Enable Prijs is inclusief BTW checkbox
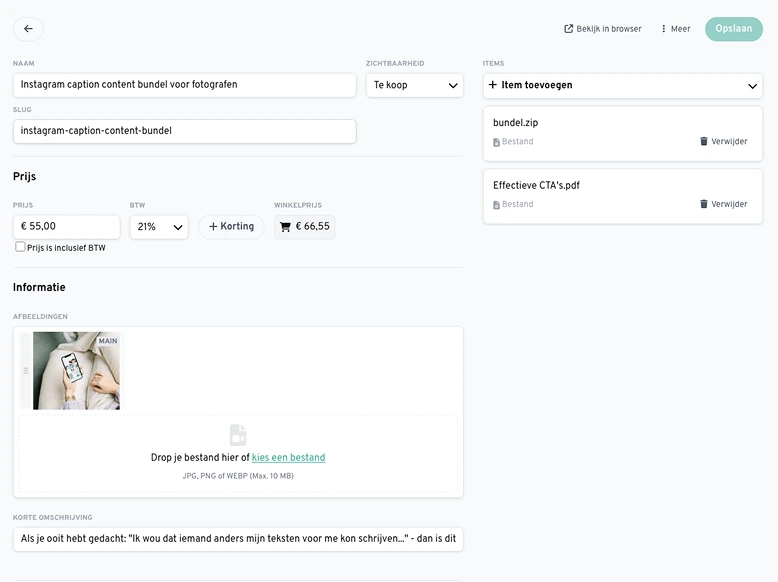Screen dimensions: 778x582 (x=21, y=247)
